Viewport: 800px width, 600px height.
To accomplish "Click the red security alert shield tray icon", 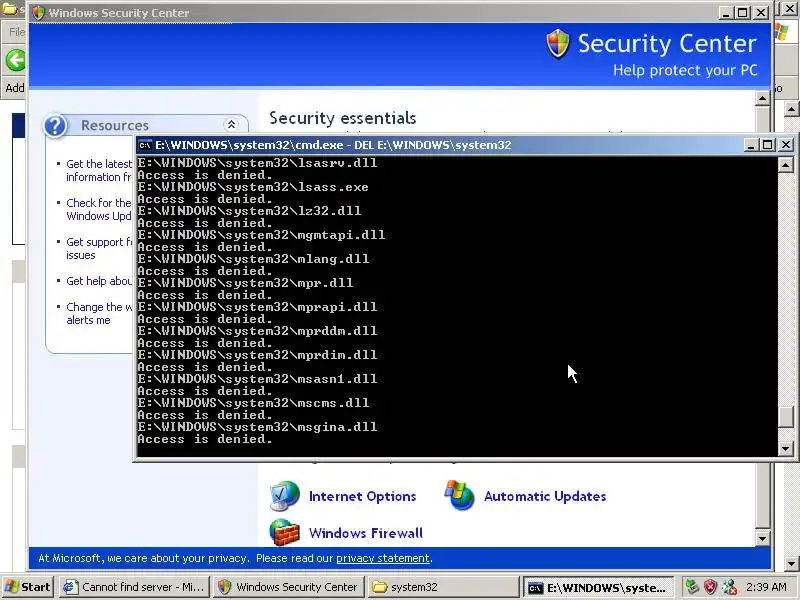I will (710, 587).
